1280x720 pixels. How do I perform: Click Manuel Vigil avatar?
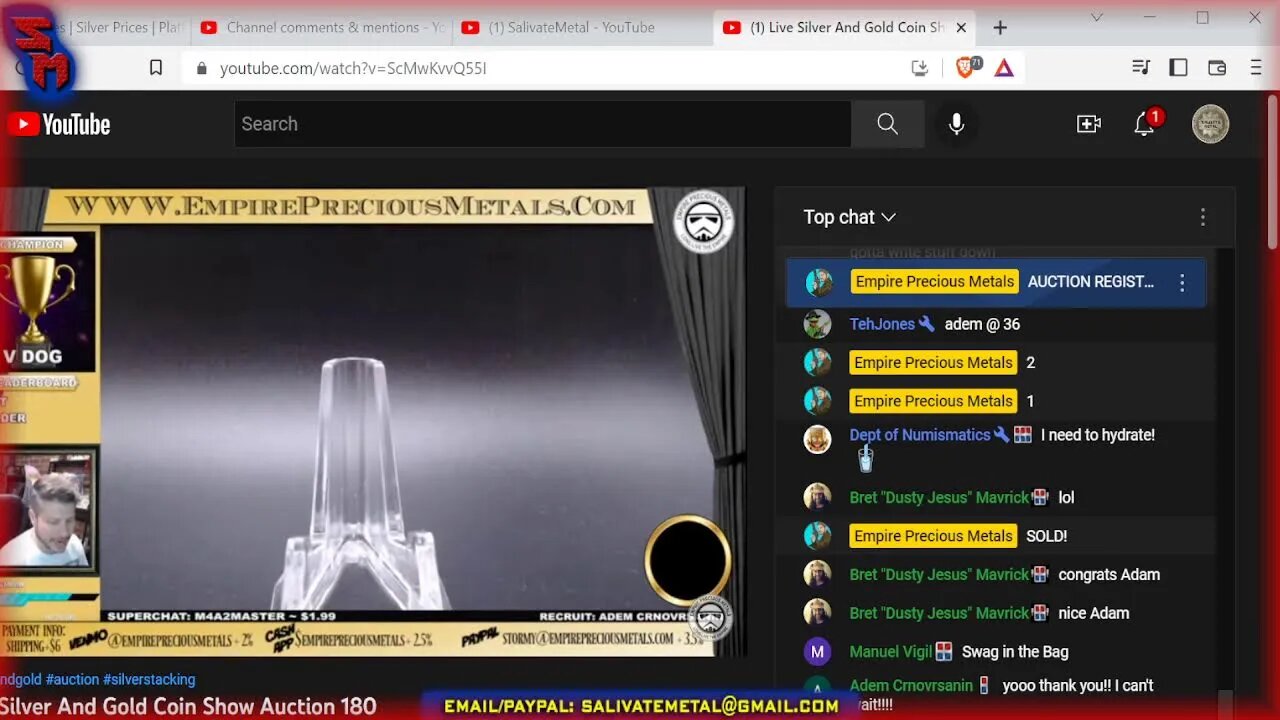click(818, 652)
